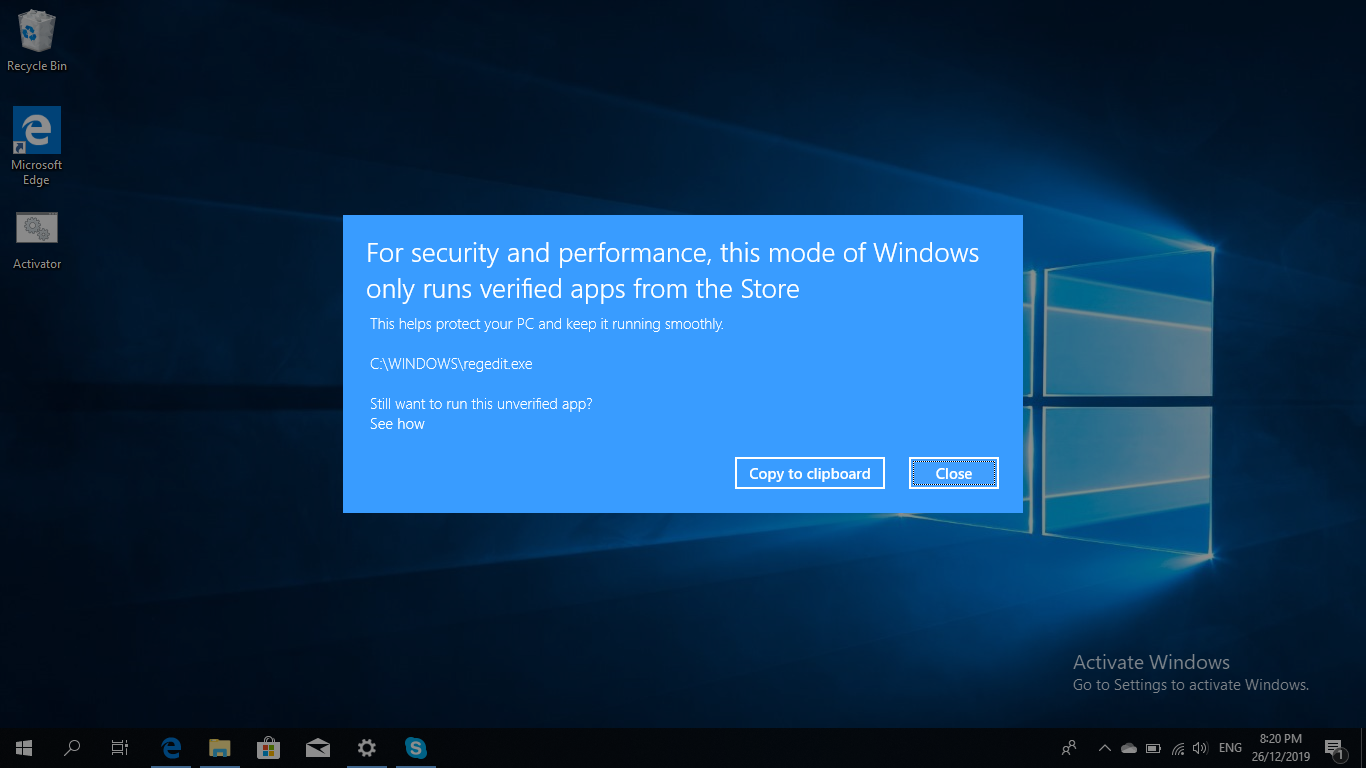Open Skype from the taskbar
This screenshot has height=768, width=1366.
pyautogui.click(x=416, y=747)
